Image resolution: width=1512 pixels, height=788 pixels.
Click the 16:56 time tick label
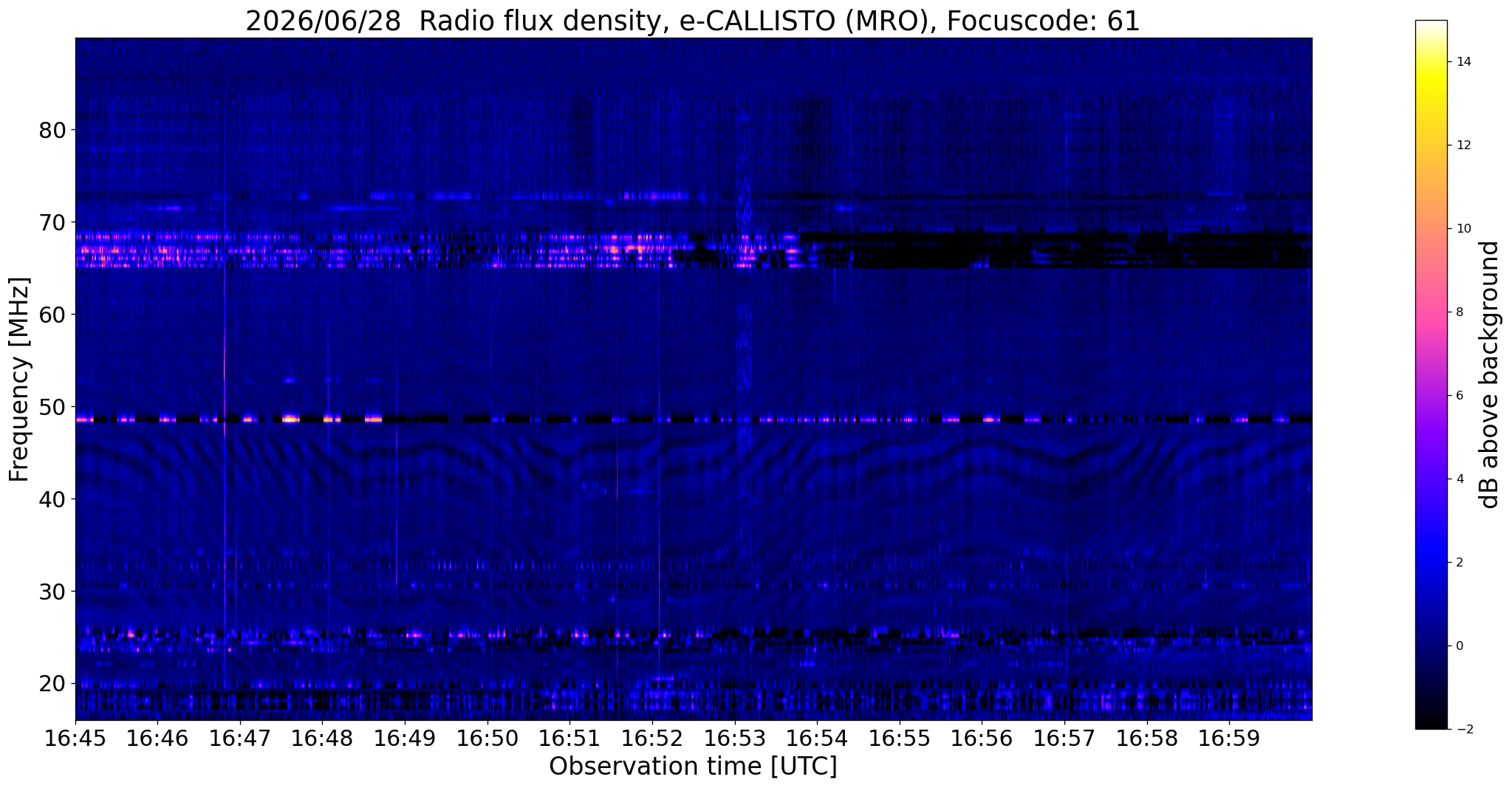pyautogui.click(x=982, y=737)
